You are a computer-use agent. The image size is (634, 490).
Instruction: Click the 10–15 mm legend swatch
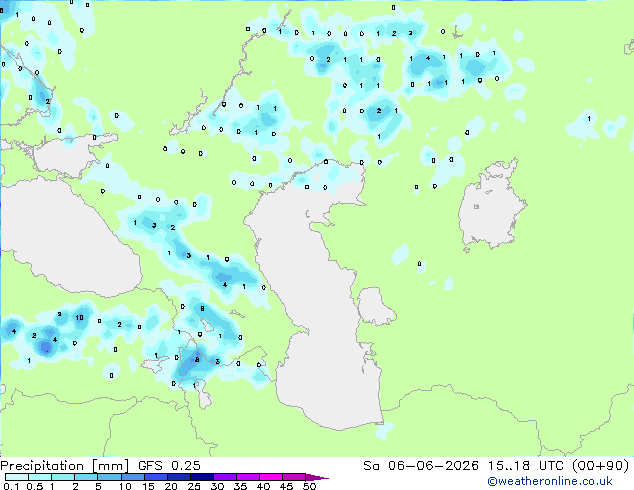[x=132, y=477]
